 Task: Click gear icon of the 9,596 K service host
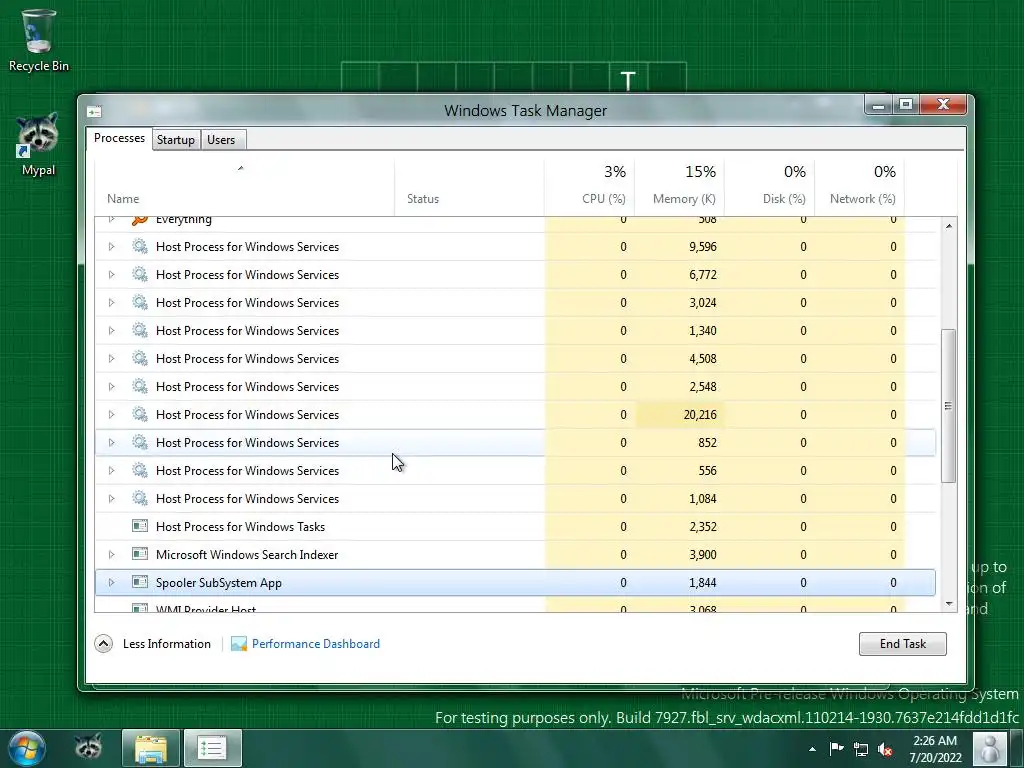140,246
